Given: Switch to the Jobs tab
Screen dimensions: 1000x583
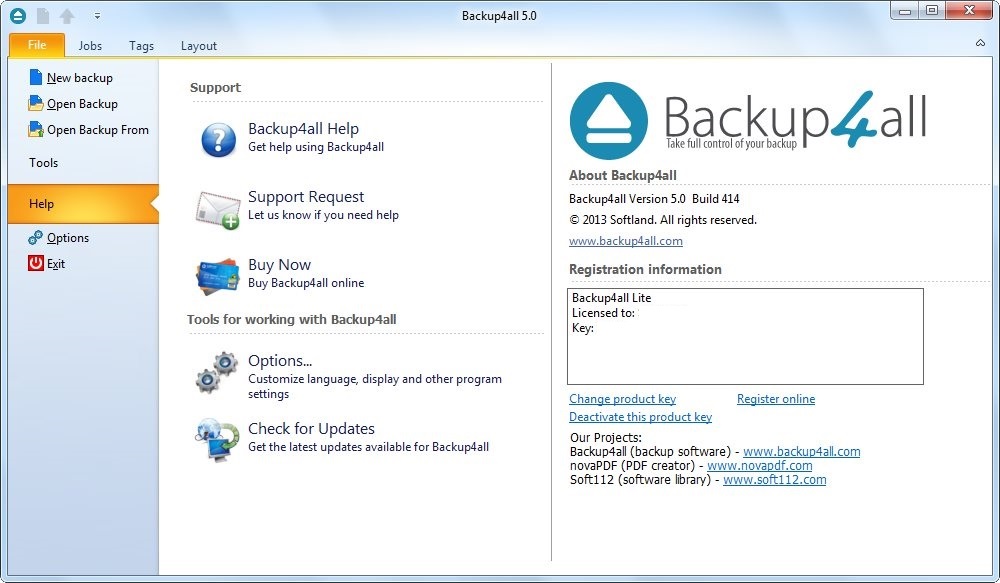Looking at the screenshot, I should [x=90, y=46].
